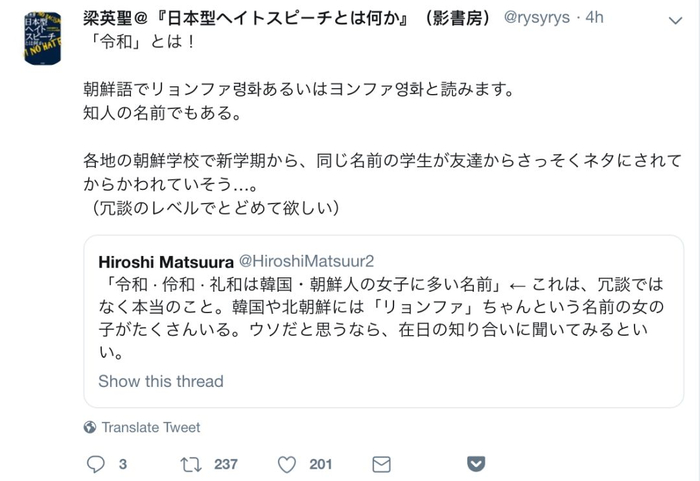The image size is (700, 481).
Task: Like the tweet with the heart icon
Action: [x=287, y=464]
